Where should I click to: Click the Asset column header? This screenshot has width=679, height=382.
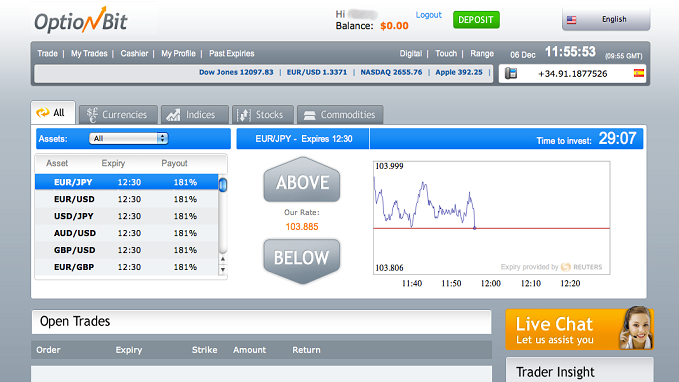pos(57,163)
